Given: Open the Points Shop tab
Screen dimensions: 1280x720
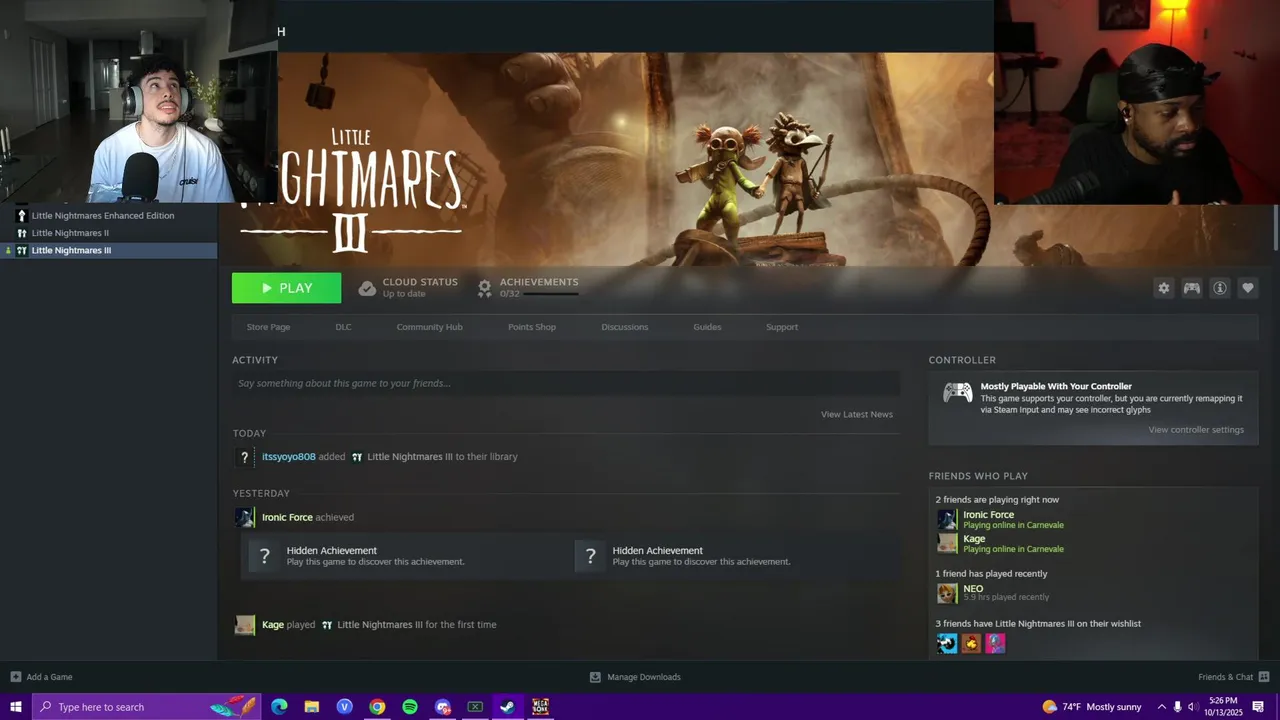Looking at the screenshot, I should [532, 327].
